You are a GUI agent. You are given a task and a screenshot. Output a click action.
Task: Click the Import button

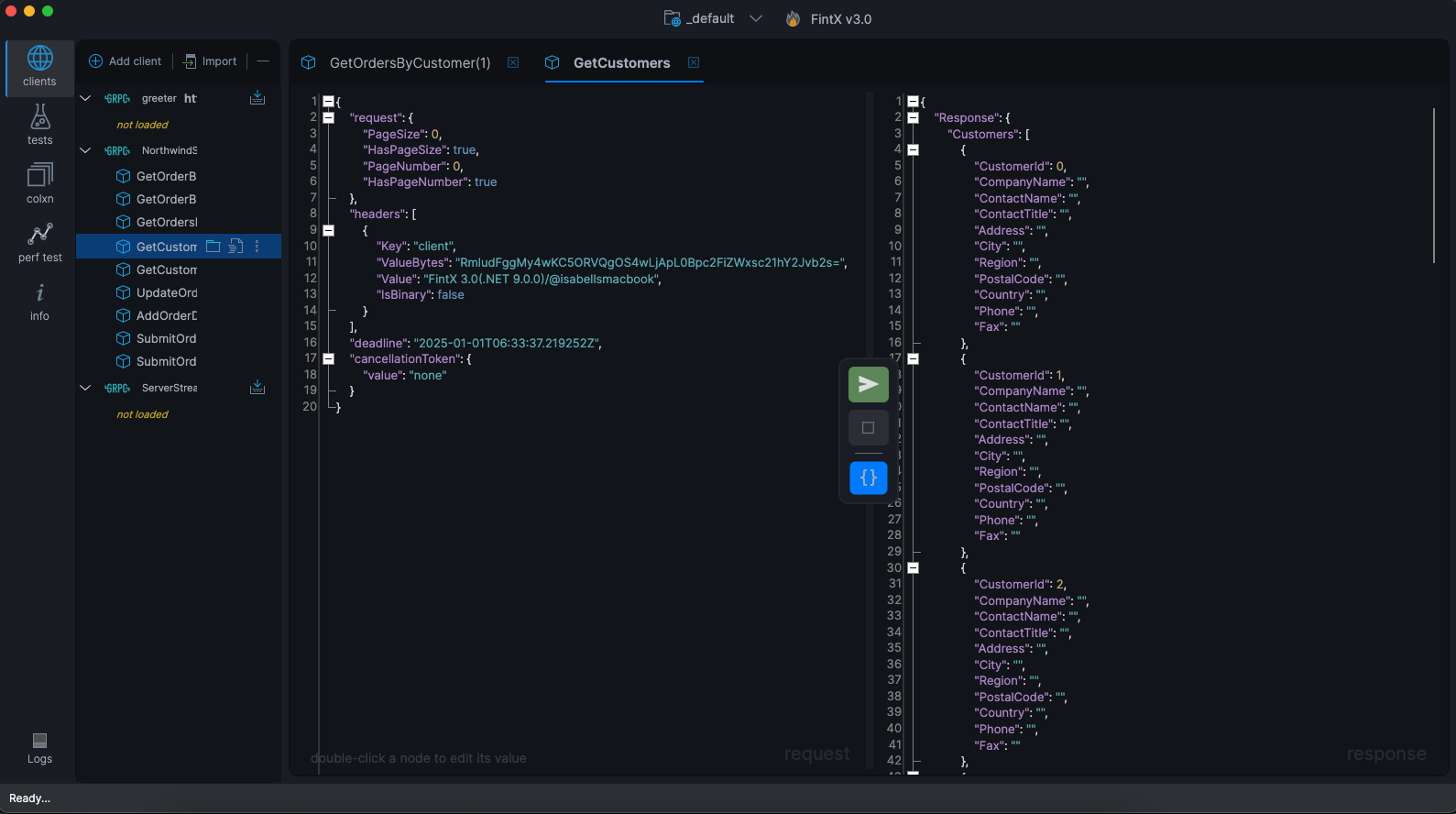coord(210,61)
